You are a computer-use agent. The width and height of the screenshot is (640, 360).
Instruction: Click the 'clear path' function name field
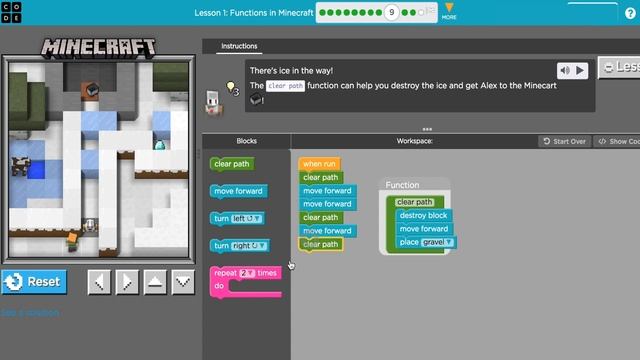414,202
